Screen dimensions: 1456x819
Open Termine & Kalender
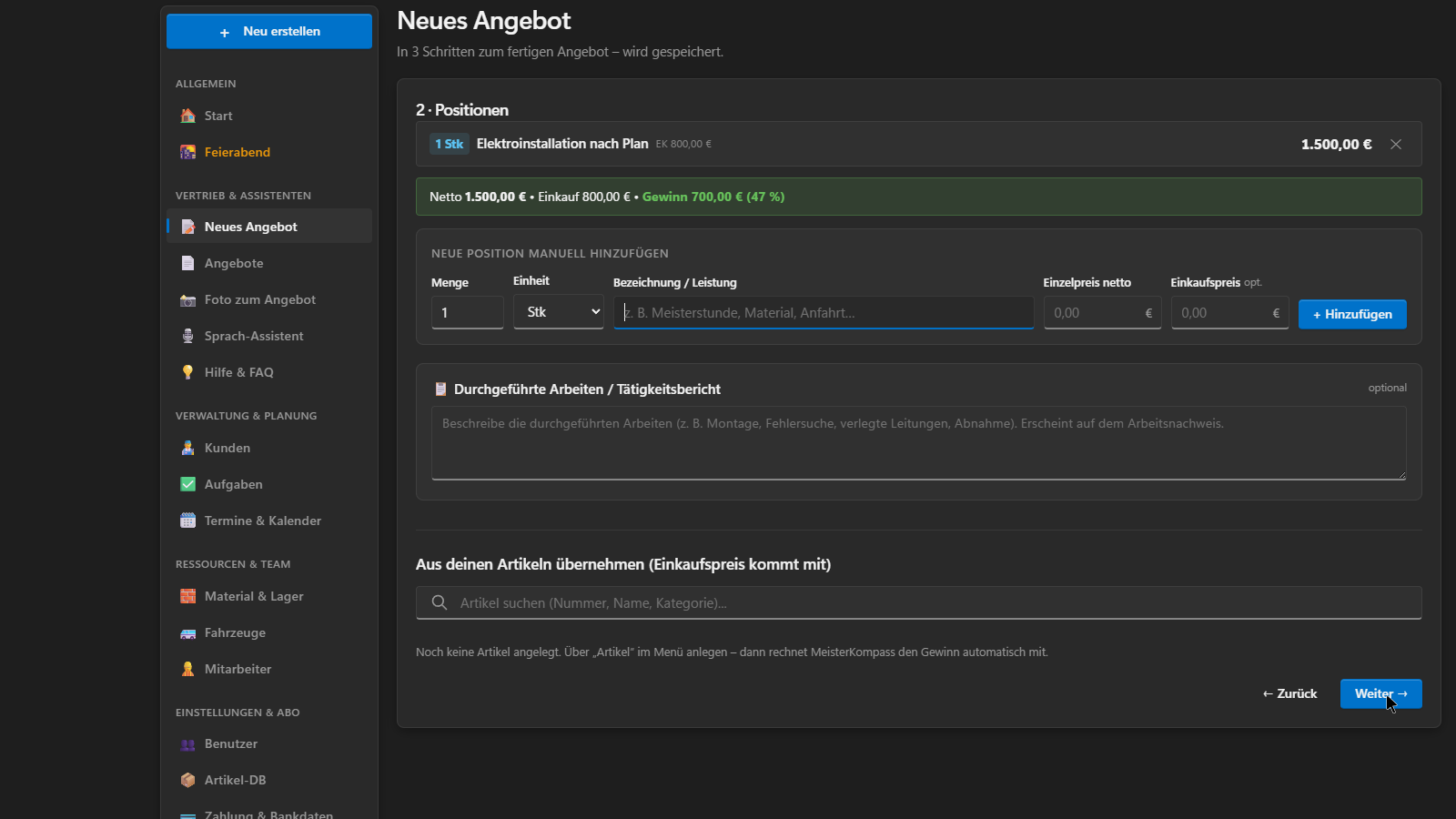tap(269, 521)
